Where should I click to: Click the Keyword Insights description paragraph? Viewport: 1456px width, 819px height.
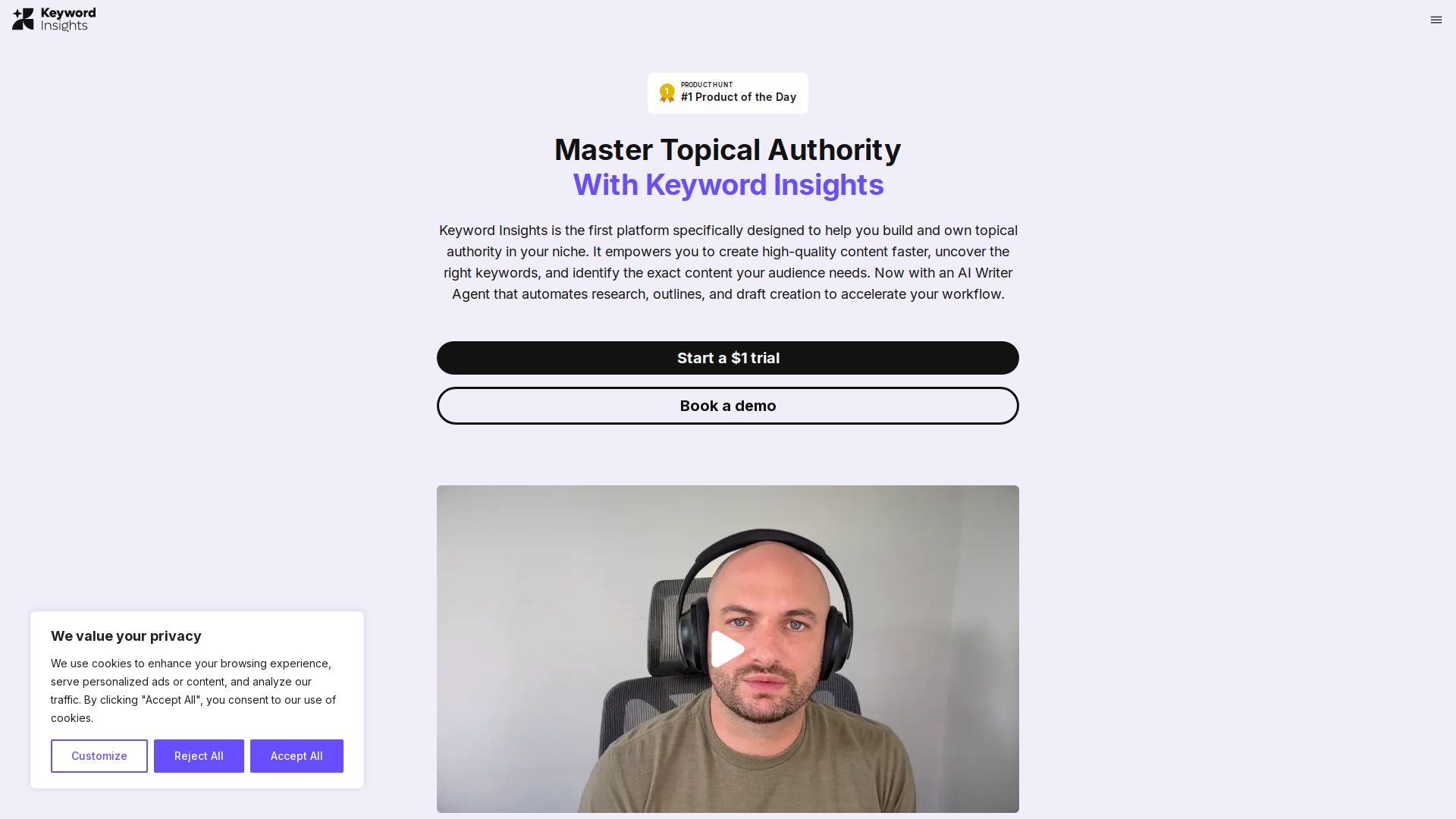tap(727, 262)
